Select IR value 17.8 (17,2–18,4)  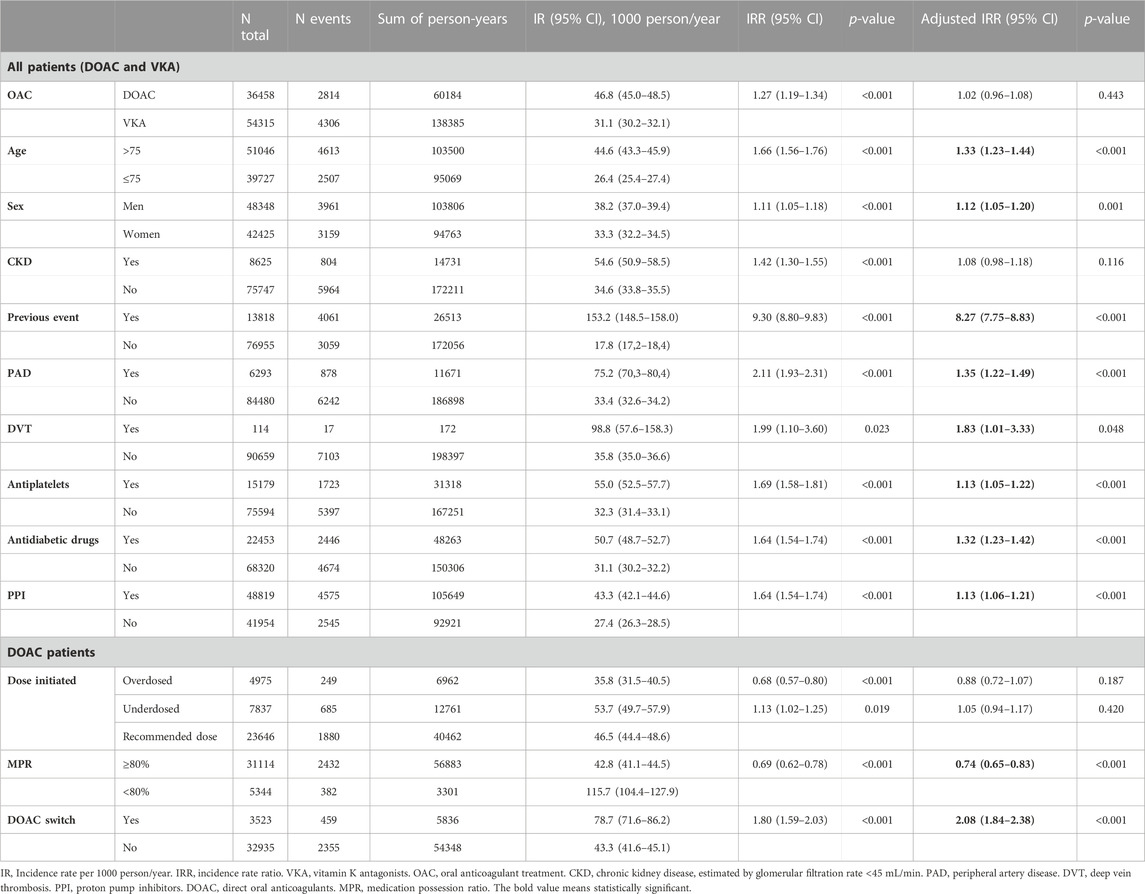(632, 345)
